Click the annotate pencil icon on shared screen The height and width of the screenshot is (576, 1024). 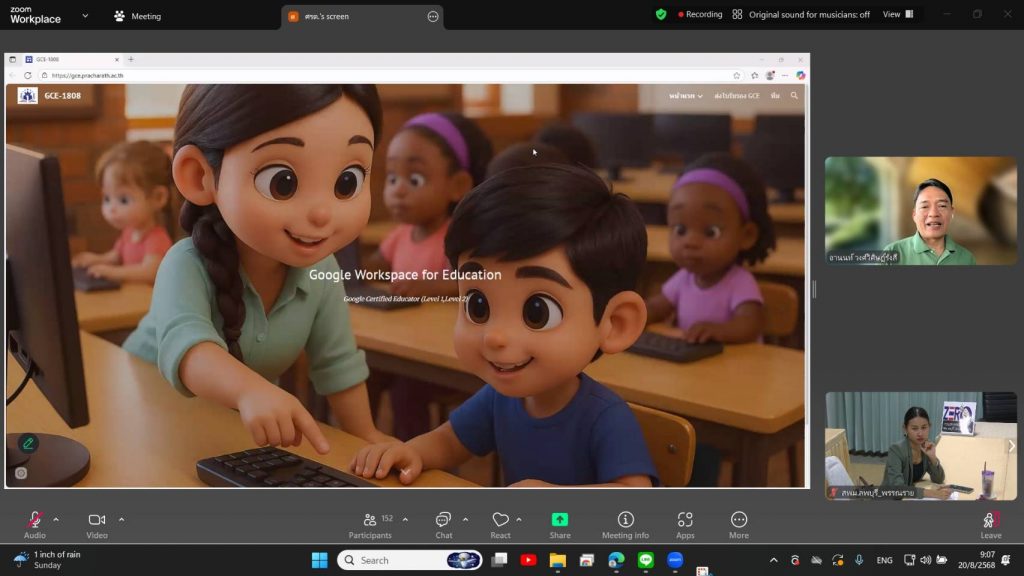click(x=28, y=443)
